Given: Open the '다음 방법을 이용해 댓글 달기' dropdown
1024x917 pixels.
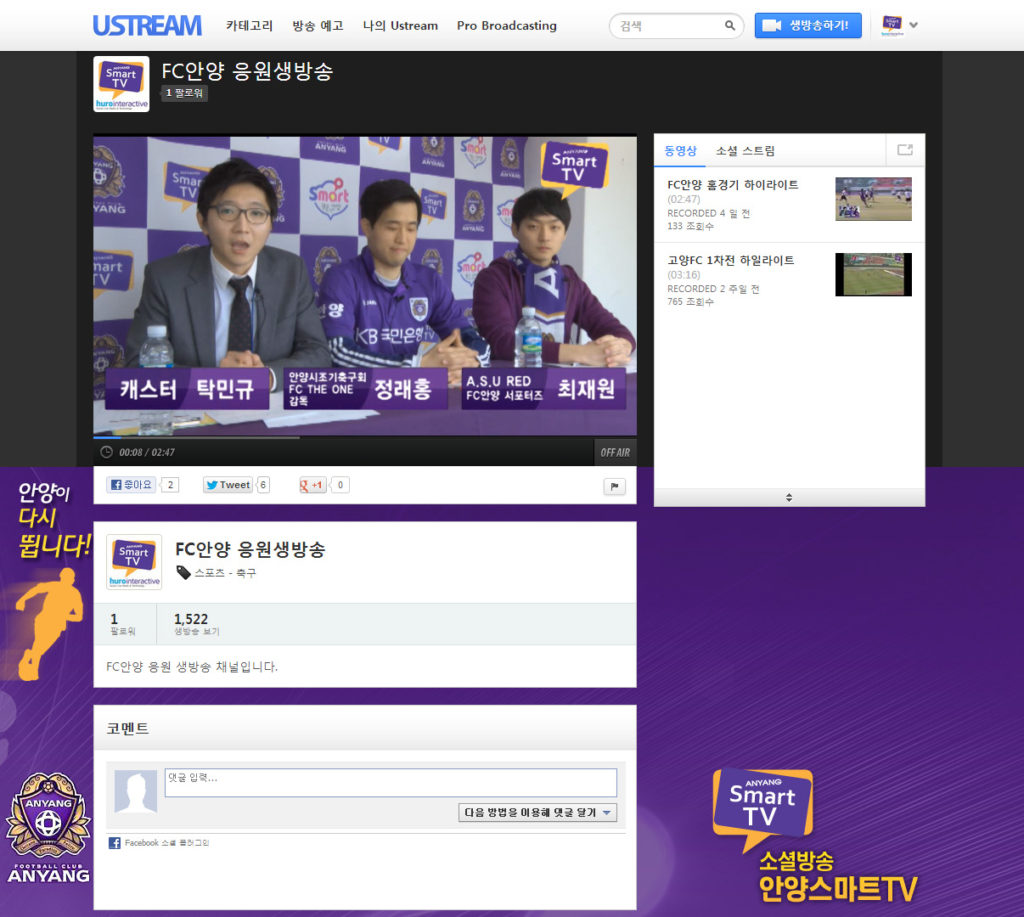Looking at the screenshot, I should pos(538,813).
